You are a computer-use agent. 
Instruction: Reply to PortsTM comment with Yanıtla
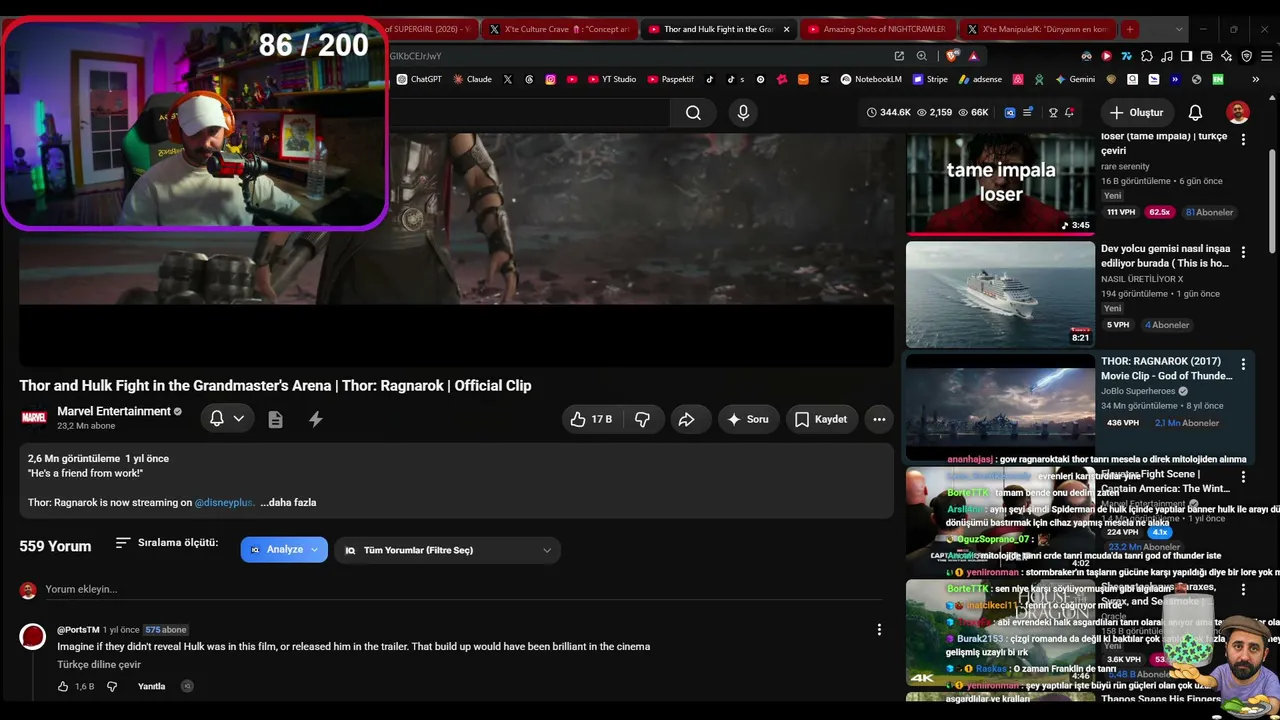151,687
